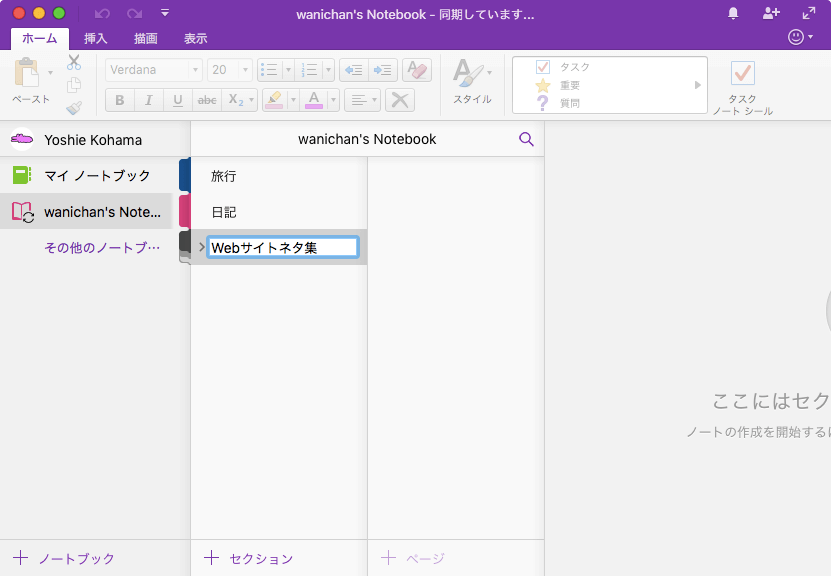This screenshot has width=831, height=576.
Task: Click the Webサイトネタ集 name field
Action: coord(283,247)
